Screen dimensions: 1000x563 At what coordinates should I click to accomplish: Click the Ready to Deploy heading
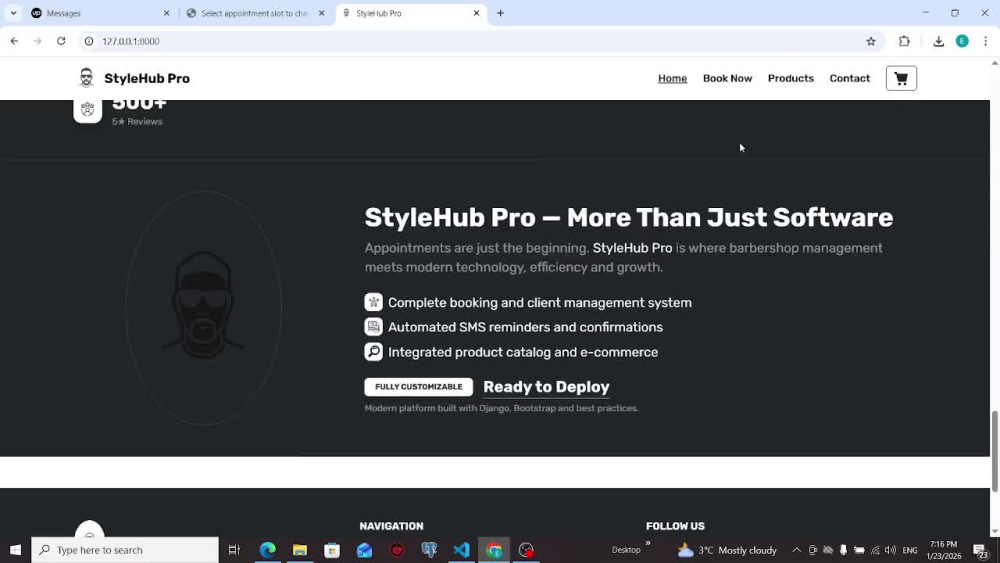(547, 387)
